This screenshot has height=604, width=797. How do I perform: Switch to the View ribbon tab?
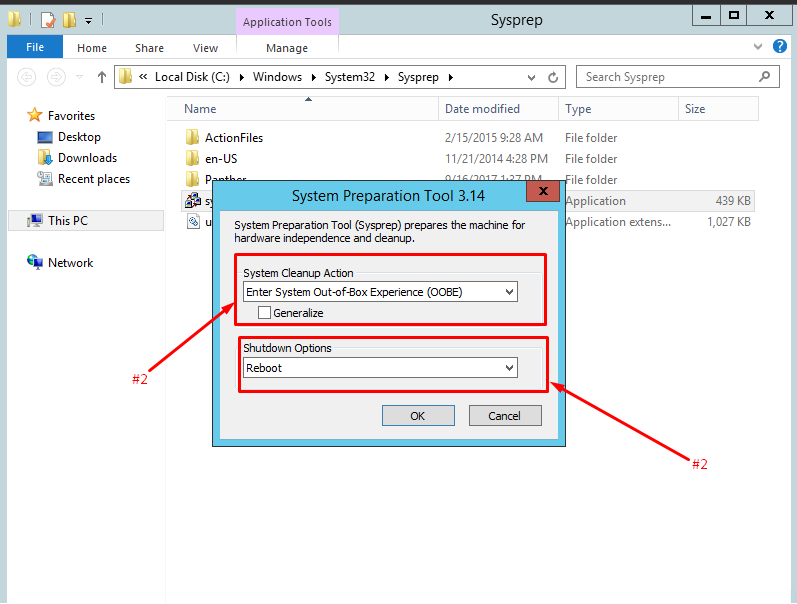[205, 48]
